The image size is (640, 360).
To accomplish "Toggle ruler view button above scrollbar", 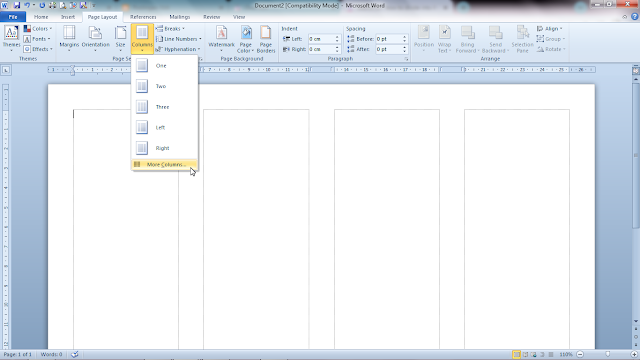I will point(636,70).
